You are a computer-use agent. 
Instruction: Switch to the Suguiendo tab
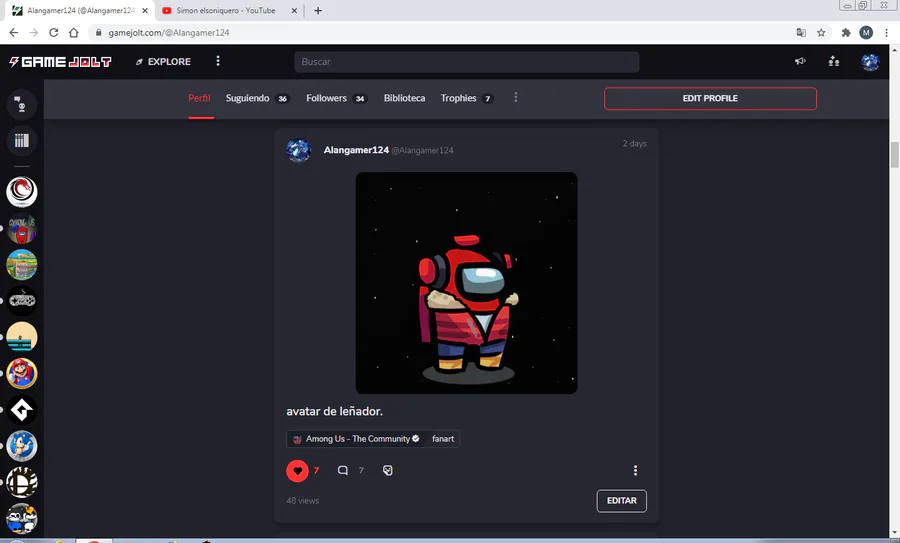pos(257,98)
